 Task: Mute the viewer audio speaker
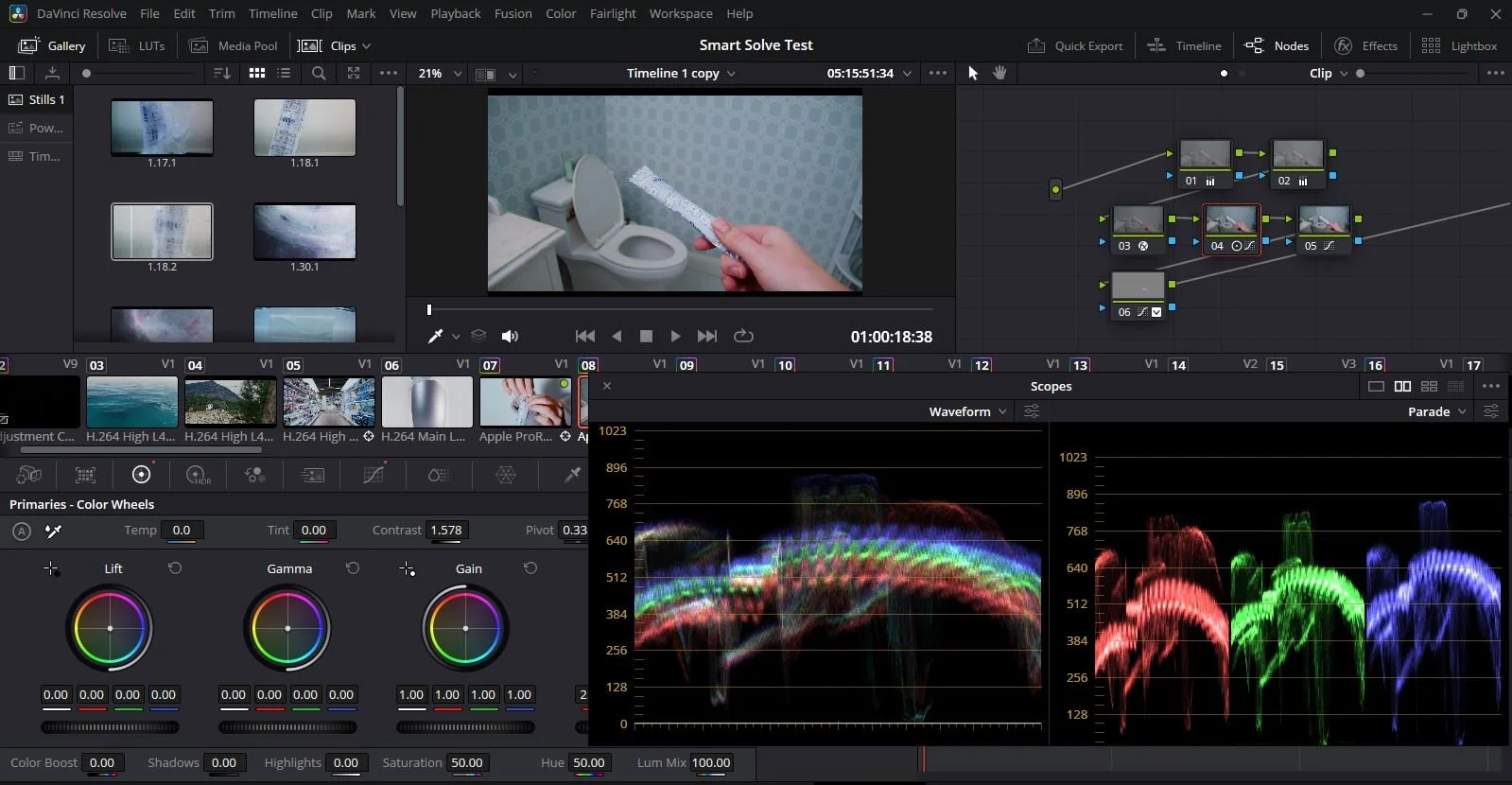(x=510, y=337)
